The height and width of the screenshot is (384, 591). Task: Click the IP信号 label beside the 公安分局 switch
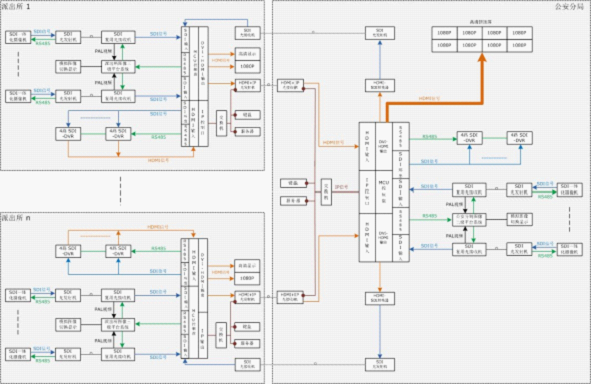pos(341,187)
